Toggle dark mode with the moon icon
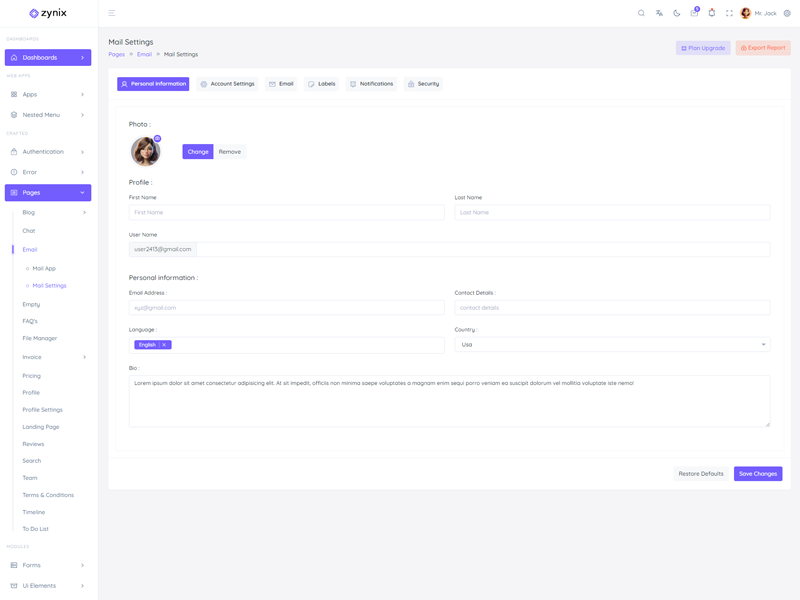 676,13
